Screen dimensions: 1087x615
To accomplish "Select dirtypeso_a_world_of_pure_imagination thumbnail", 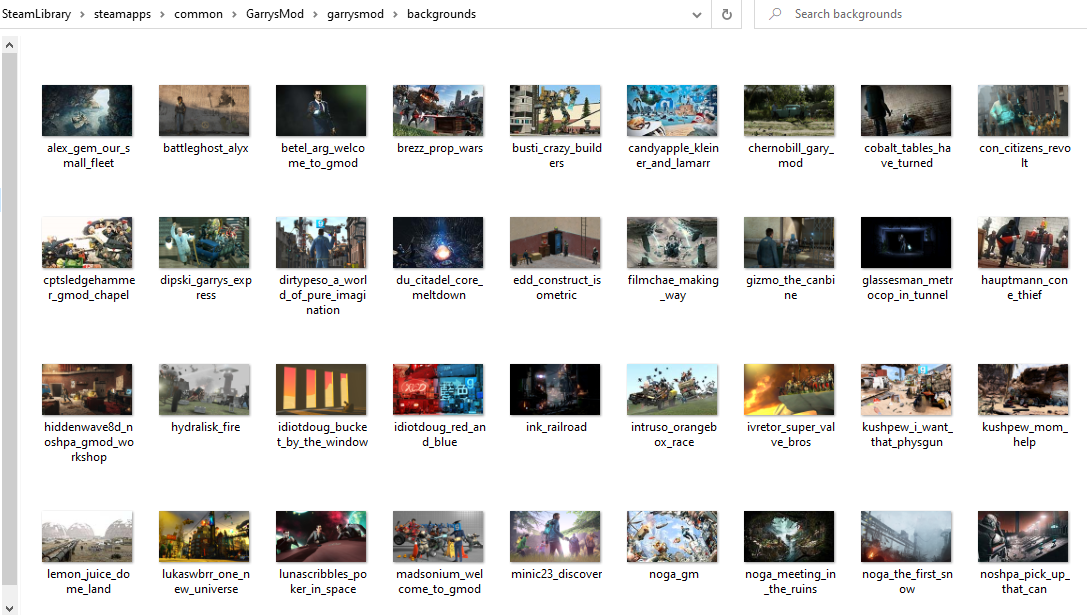I will pos(321,243).
